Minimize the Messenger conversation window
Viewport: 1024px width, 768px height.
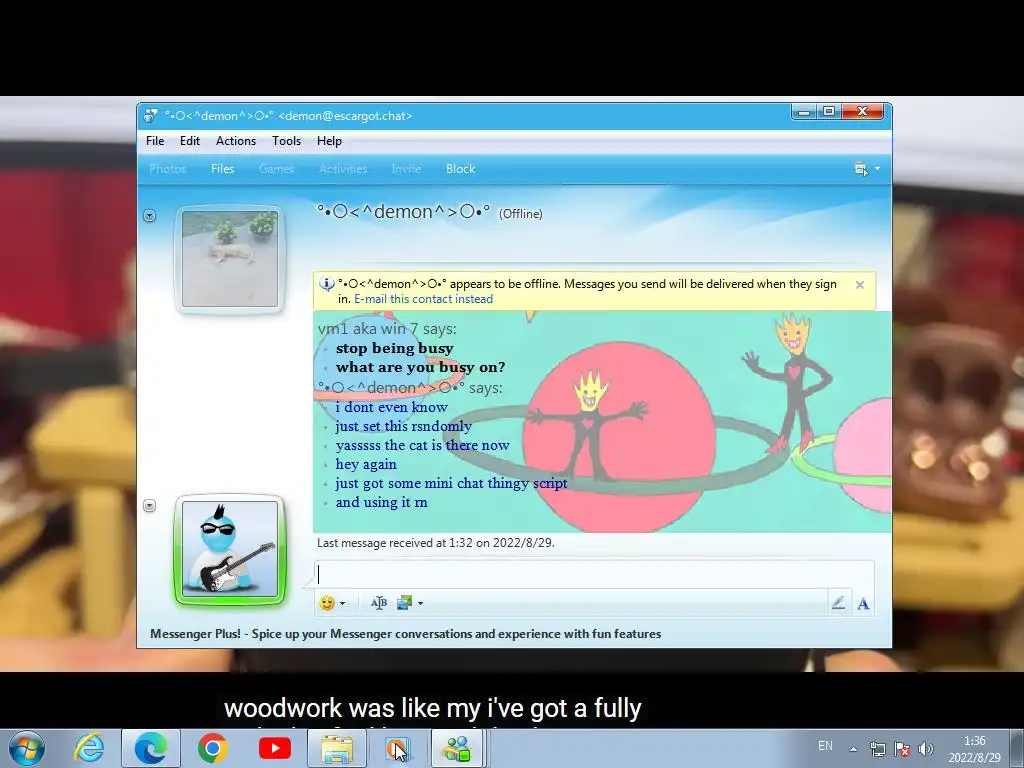click(804, 112)
